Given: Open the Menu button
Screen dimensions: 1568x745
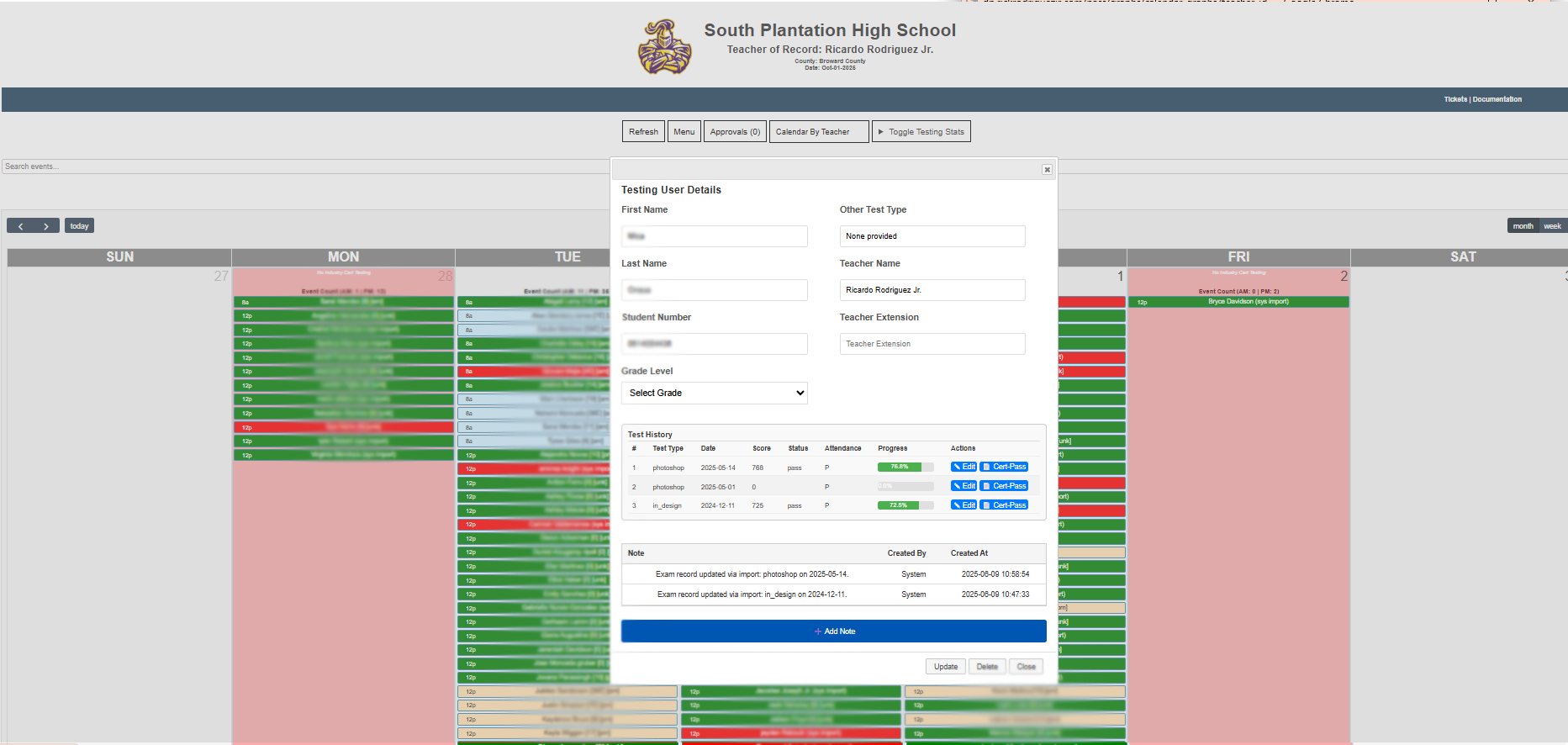Looking at the screenshot, I should [x=684, y=132].
